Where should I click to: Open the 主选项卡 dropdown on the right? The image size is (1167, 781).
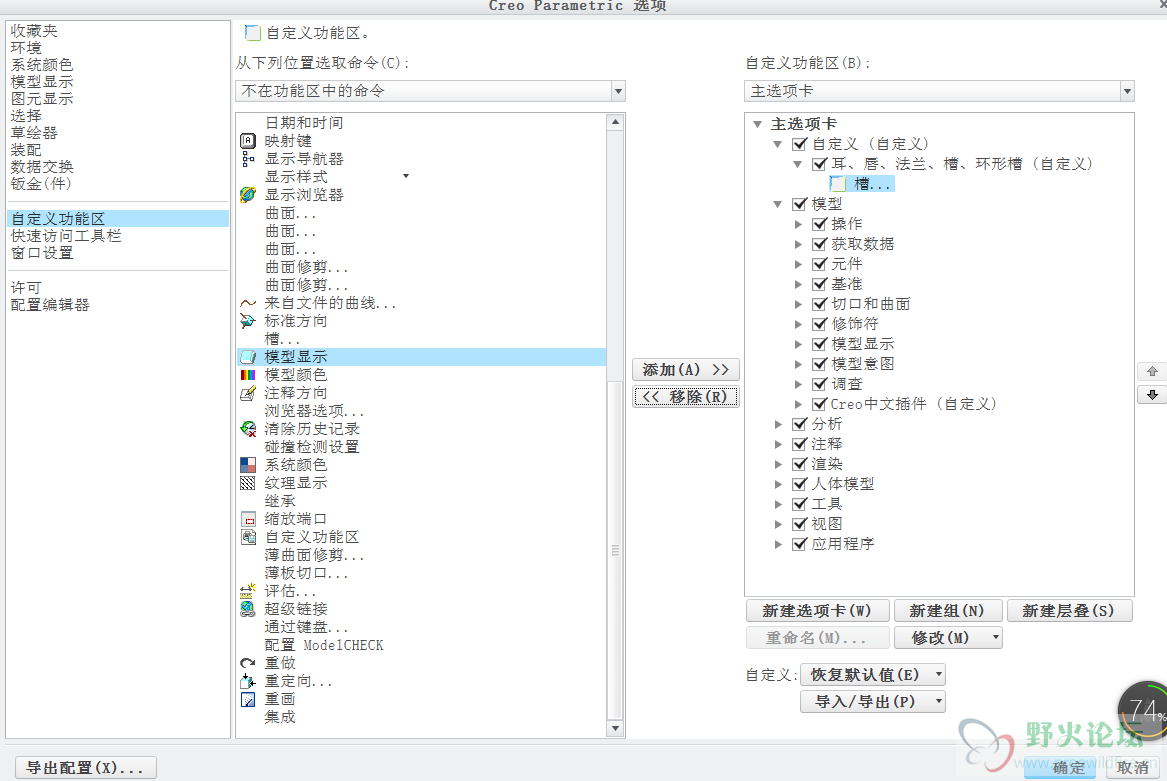[1128, 92]
